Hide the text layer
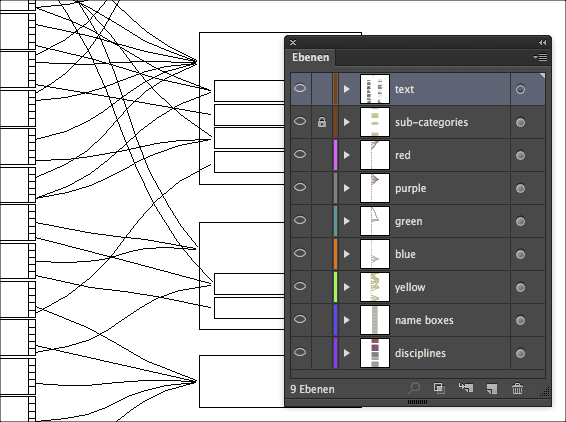The image size is (566, 422). 300,88
